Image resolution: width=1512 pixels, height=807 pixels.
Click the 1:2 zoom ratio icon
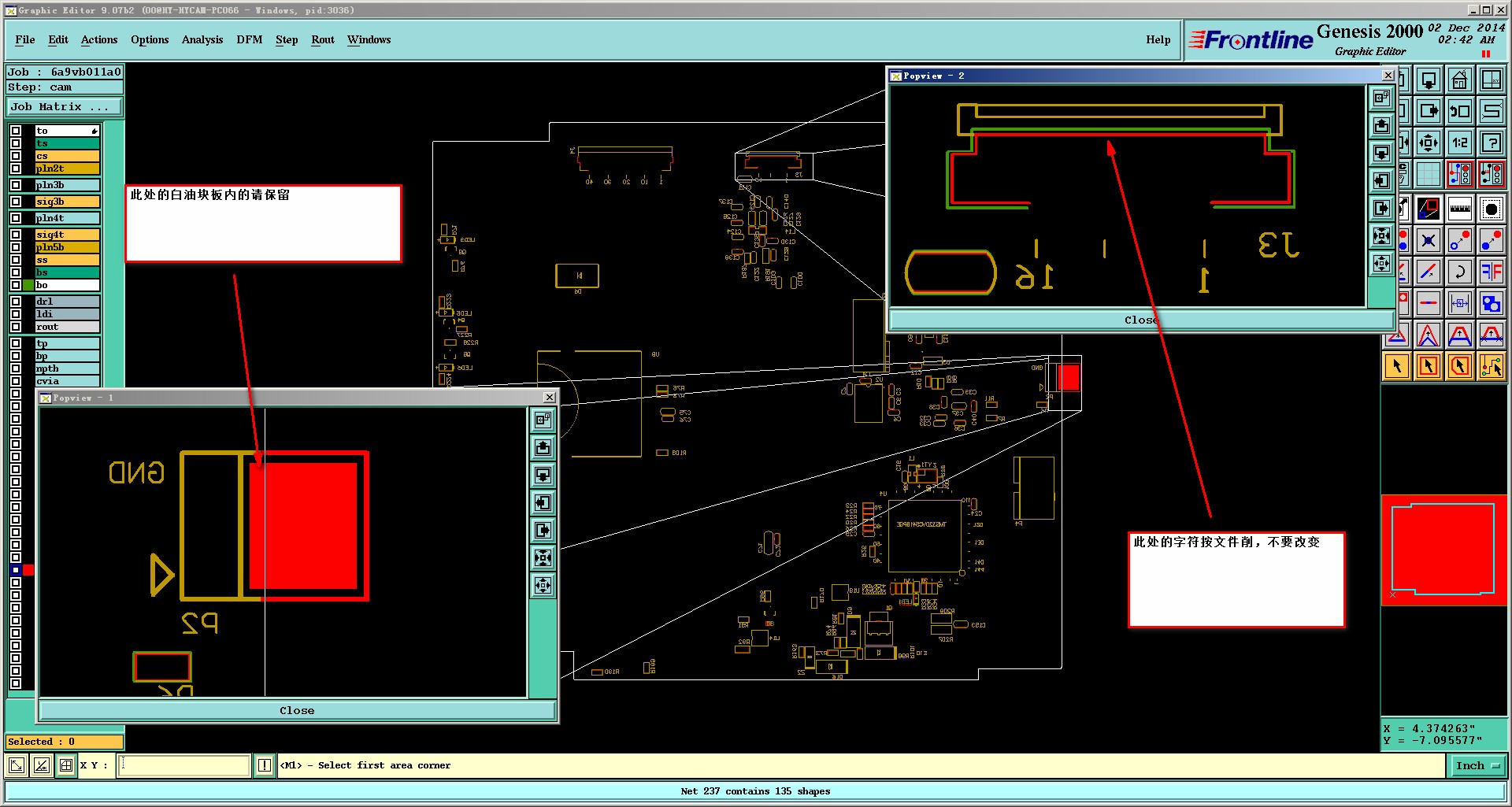[x=1460, y=143]
